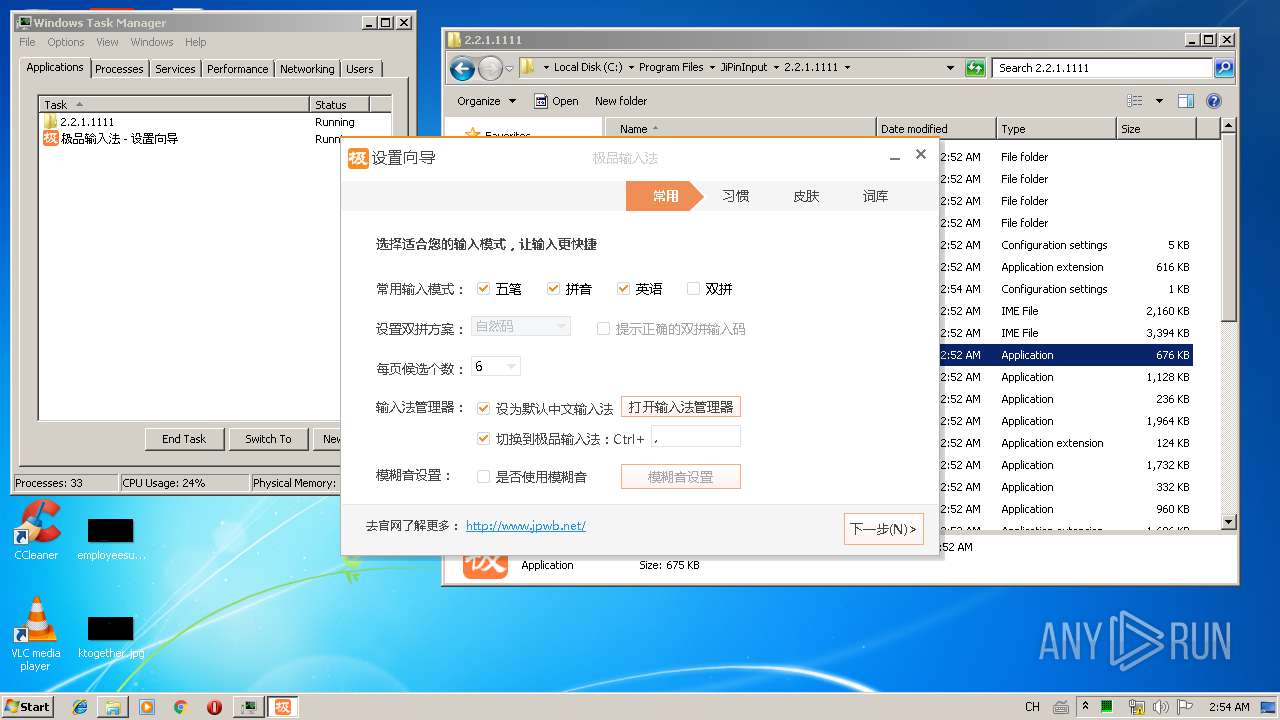
Task: Click the green refresh icon in Explorer address bar
Action: point(975,68)
